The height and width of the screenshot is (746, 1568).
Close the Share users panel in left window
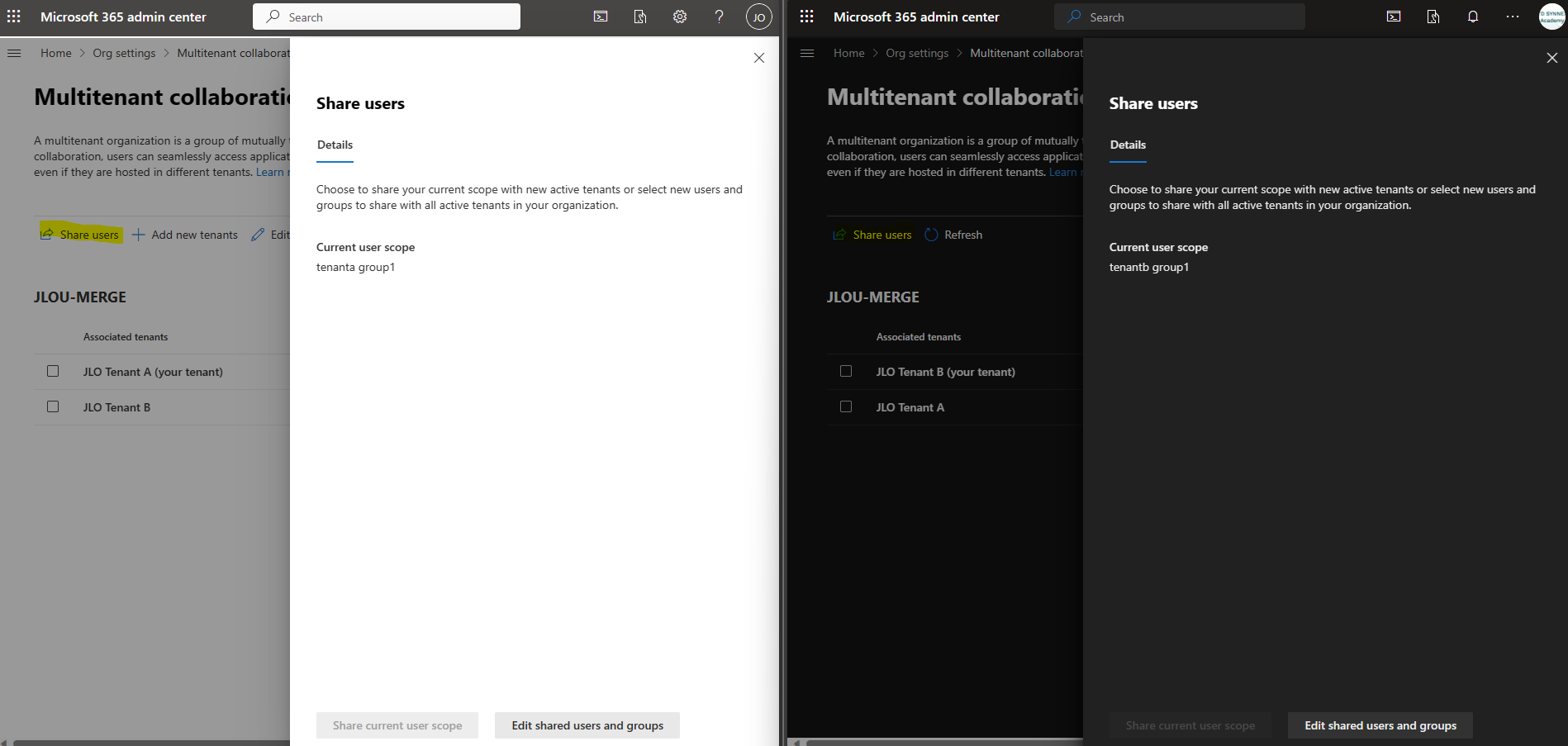click(x=759, y=58)
